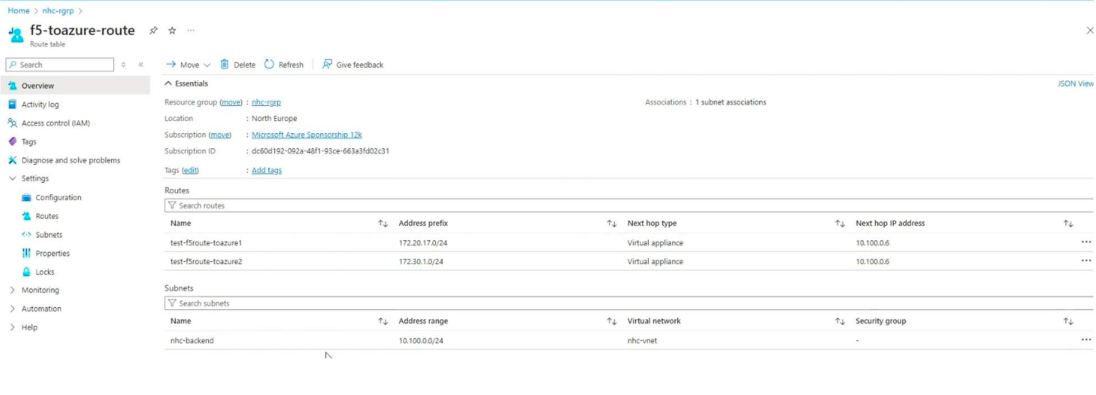The image size is (1096, 395).
Task: Click the Tags icon in sidebar
Action: click(x=12, y=141)
